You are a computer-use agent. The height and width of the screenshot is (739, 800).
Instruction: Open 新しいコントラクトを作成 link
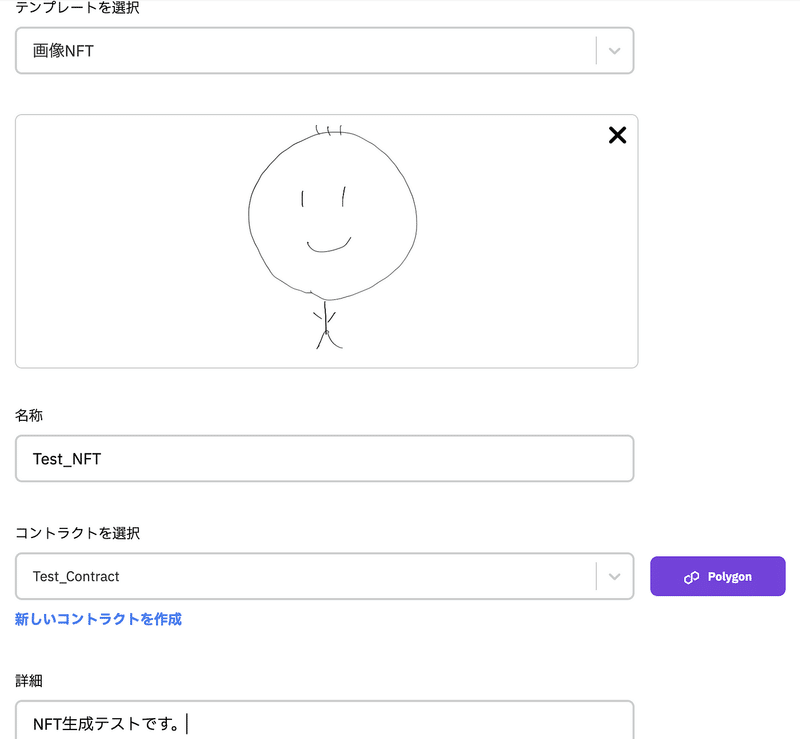pos(98,619)
